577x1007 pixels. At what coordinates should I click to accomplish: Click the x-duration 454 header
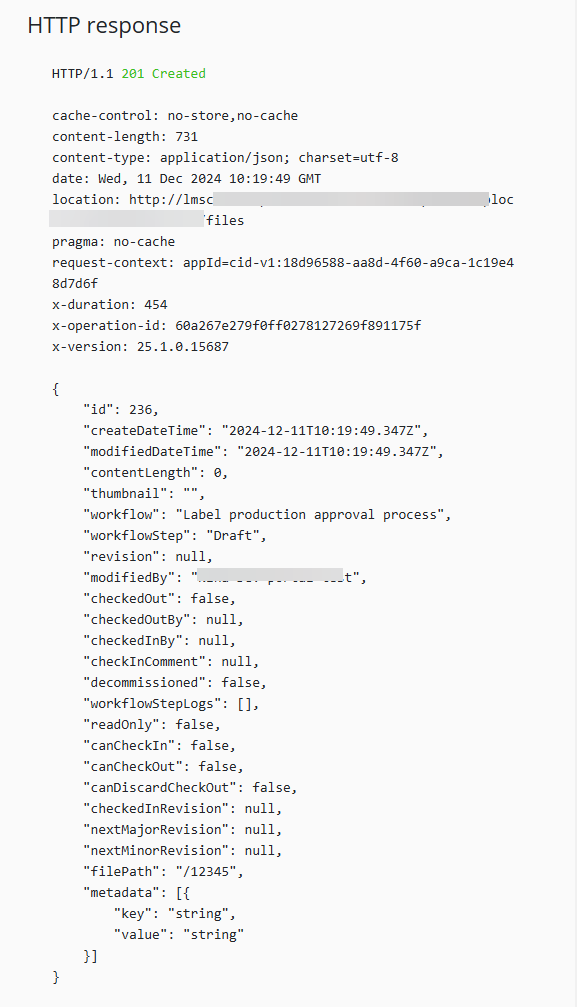point(109,304)
